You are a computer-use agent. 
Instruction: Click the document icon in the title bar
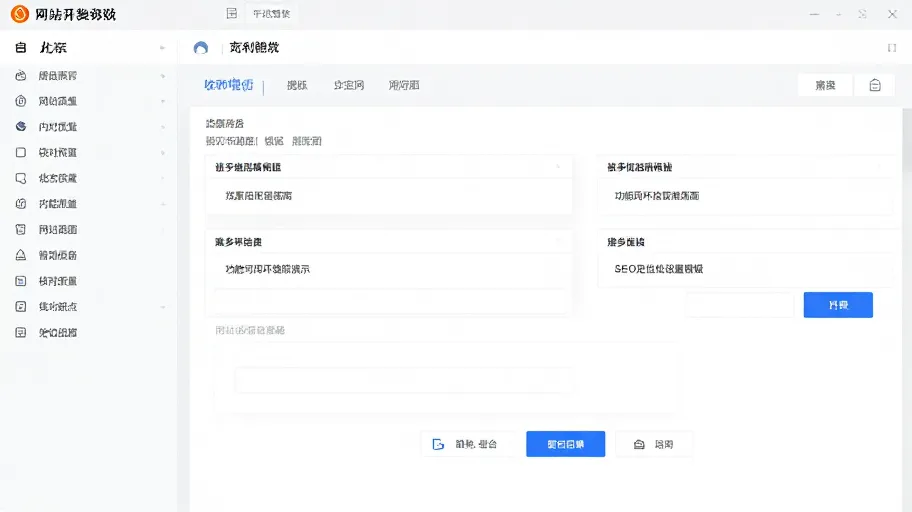click(x=231, y=13)
